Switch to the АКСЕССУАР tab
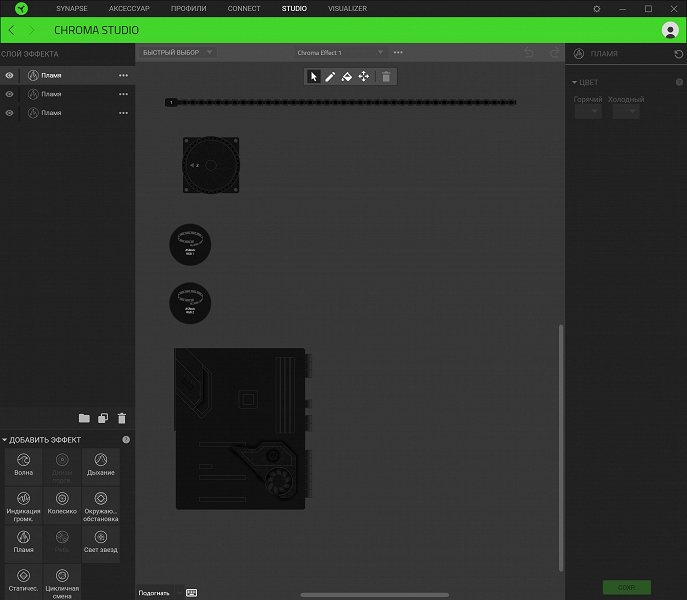687x600 pixels. [129, 9]
